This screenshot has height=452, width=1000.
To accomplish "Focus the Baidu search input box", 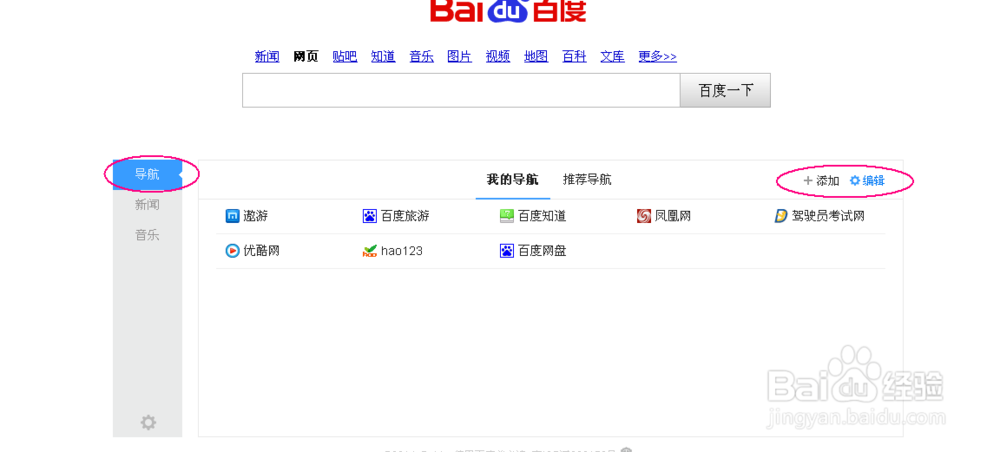I will tap(461, 91).
